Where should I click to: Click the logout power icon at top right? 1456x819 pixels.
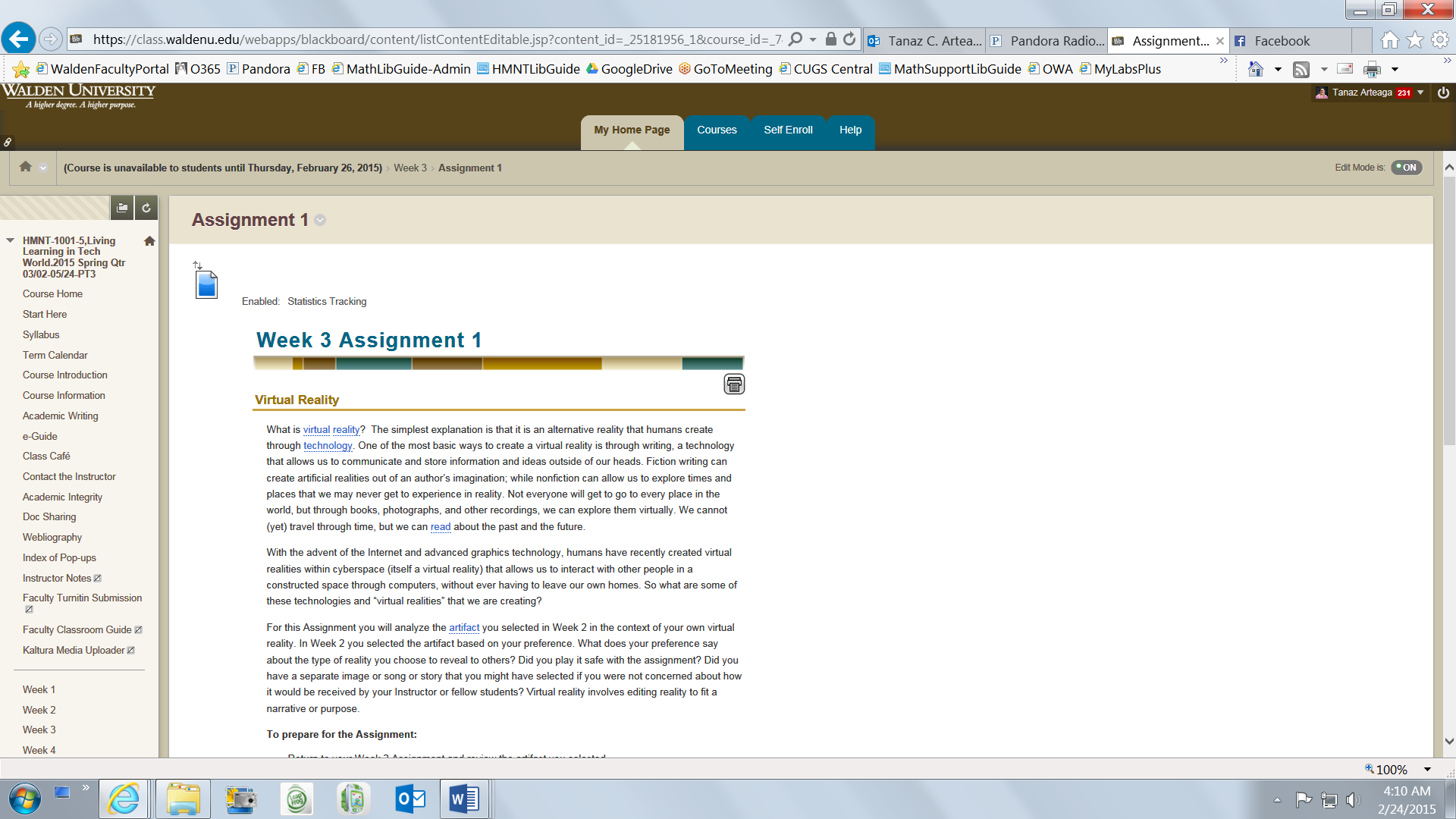pyautogui.click(x=1443, y=93)
